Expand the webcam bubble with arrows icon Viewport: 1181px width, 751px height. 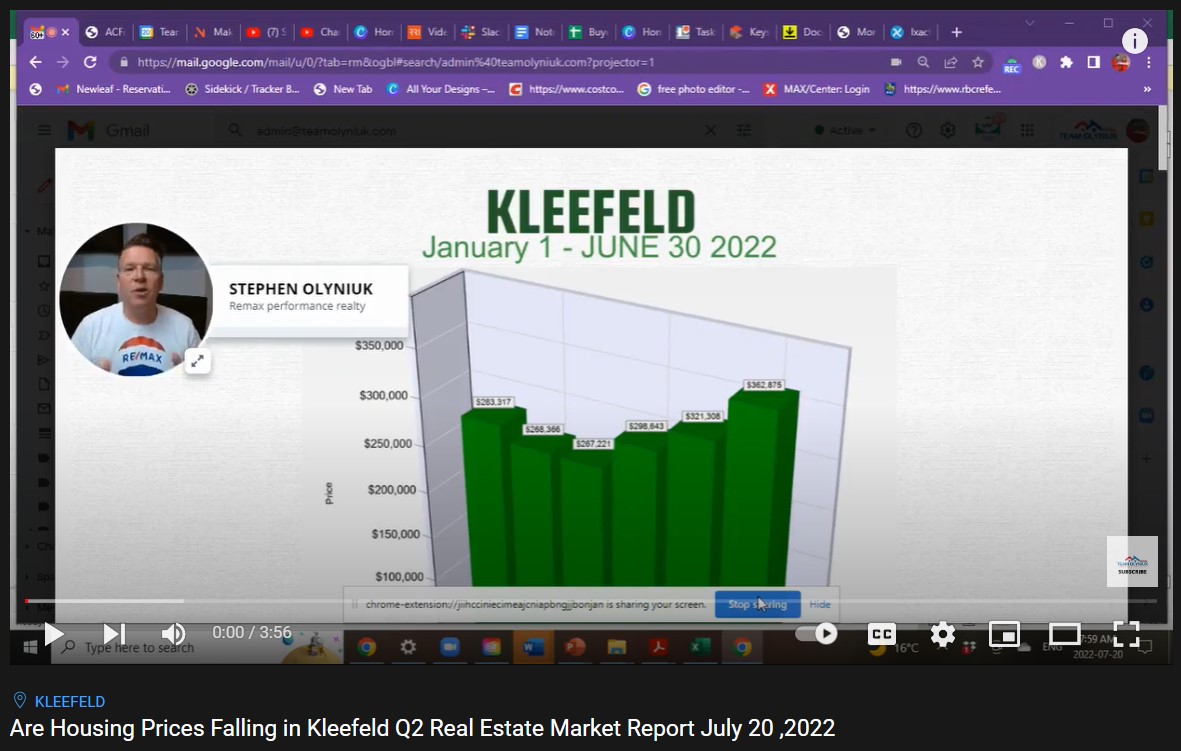(197, 362)
